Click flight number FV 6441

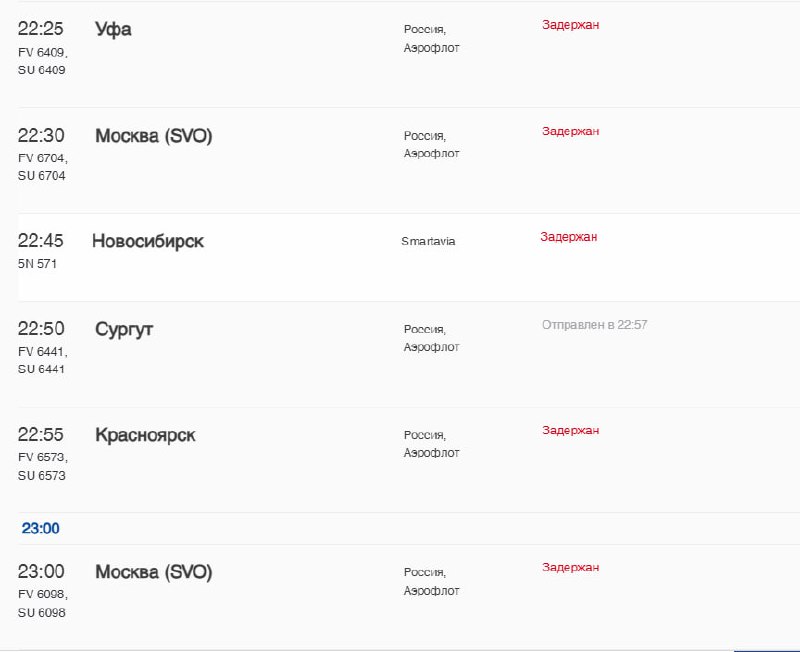point(43,351)
